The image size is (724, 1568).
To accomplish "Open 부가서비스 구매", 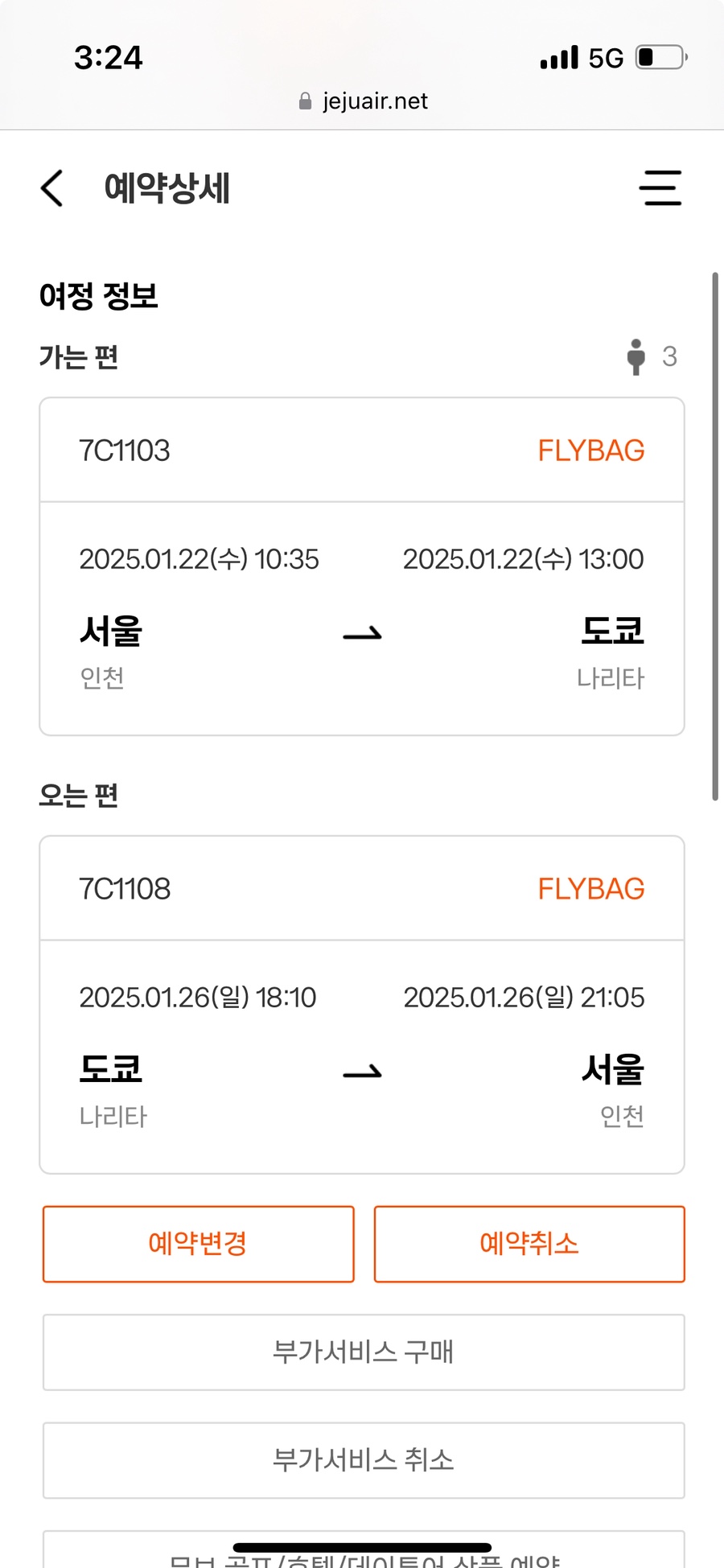I will (364, 1352).
